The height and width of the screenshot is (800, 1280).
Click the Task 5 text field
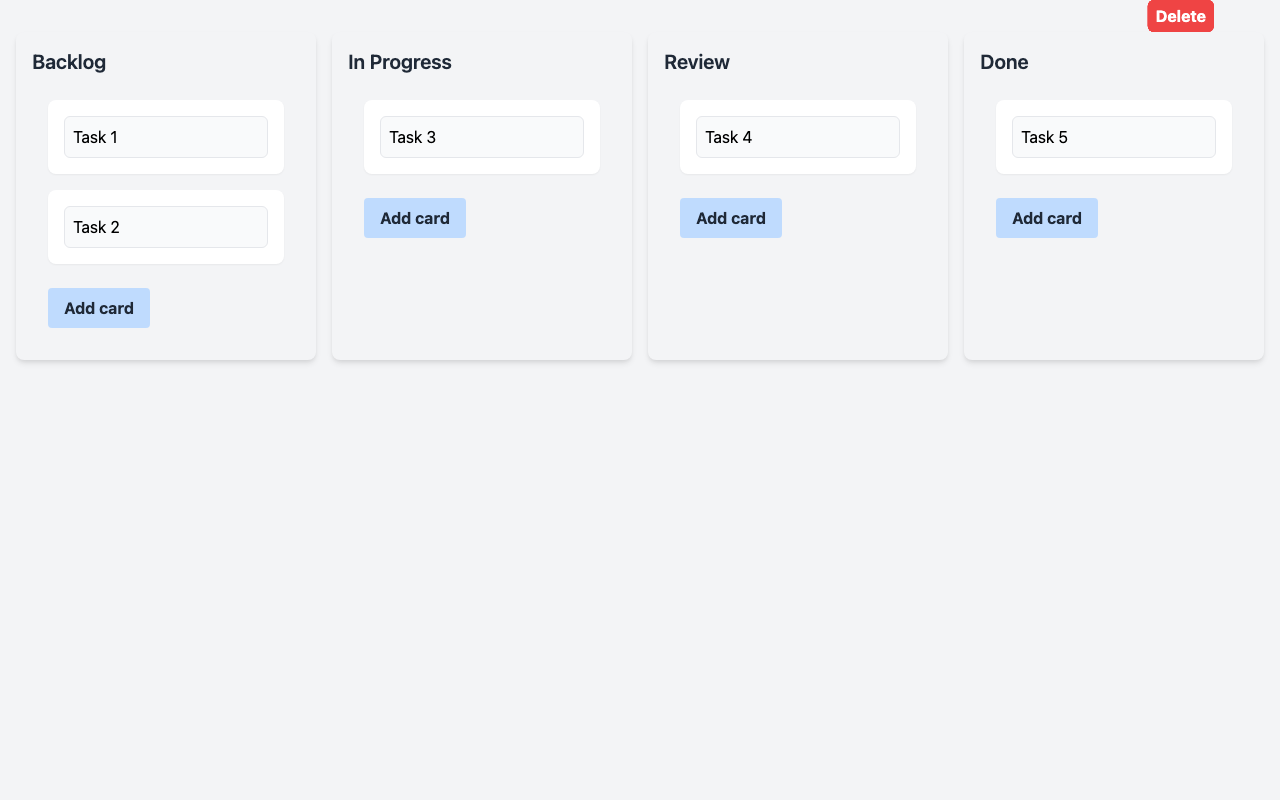pyautogui.click(x=1114, y=137)
